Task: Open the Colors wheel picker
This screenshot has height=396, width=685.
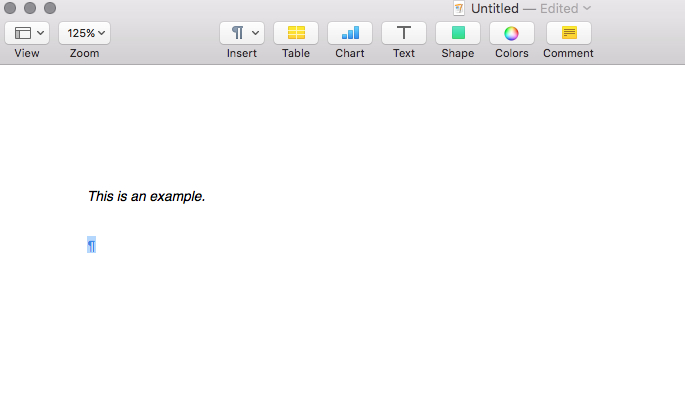Action: [x=512, y=33]
